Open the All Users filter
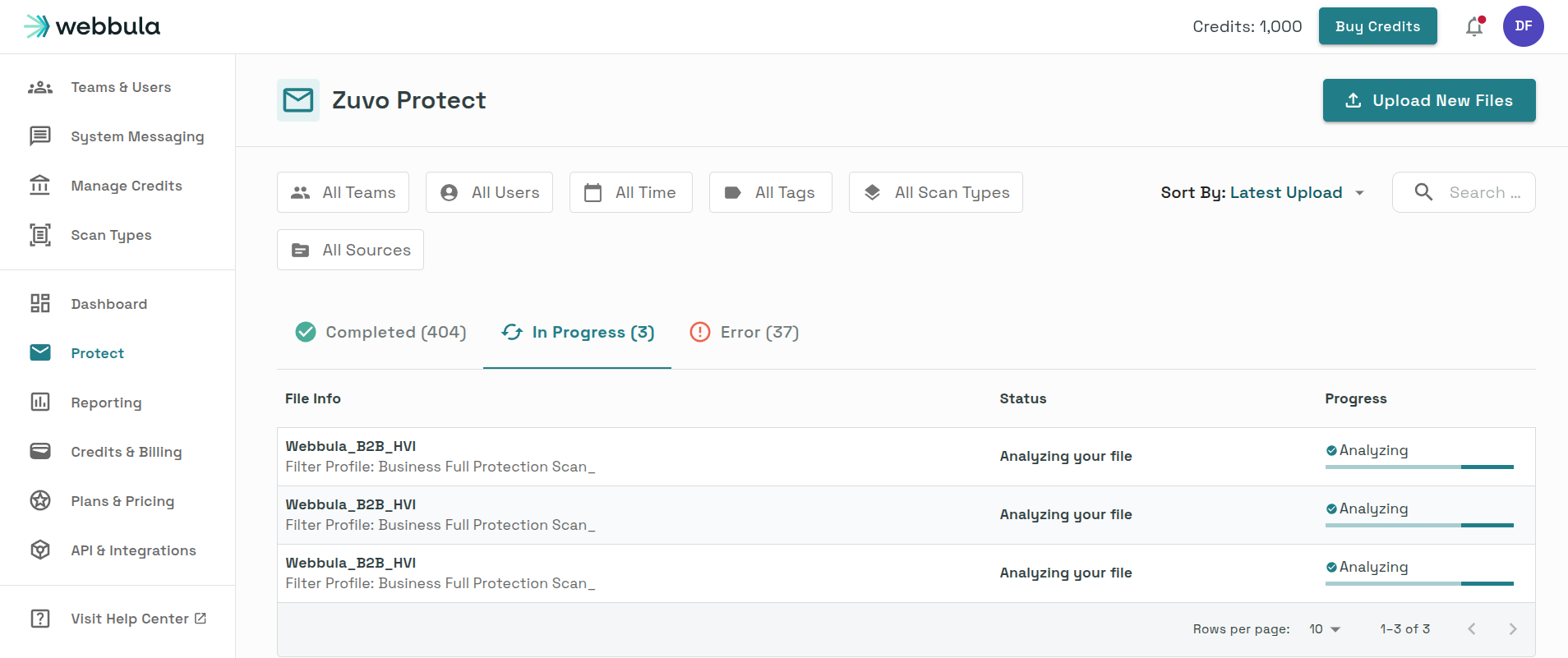1568x658 pixels. [489, 192]
